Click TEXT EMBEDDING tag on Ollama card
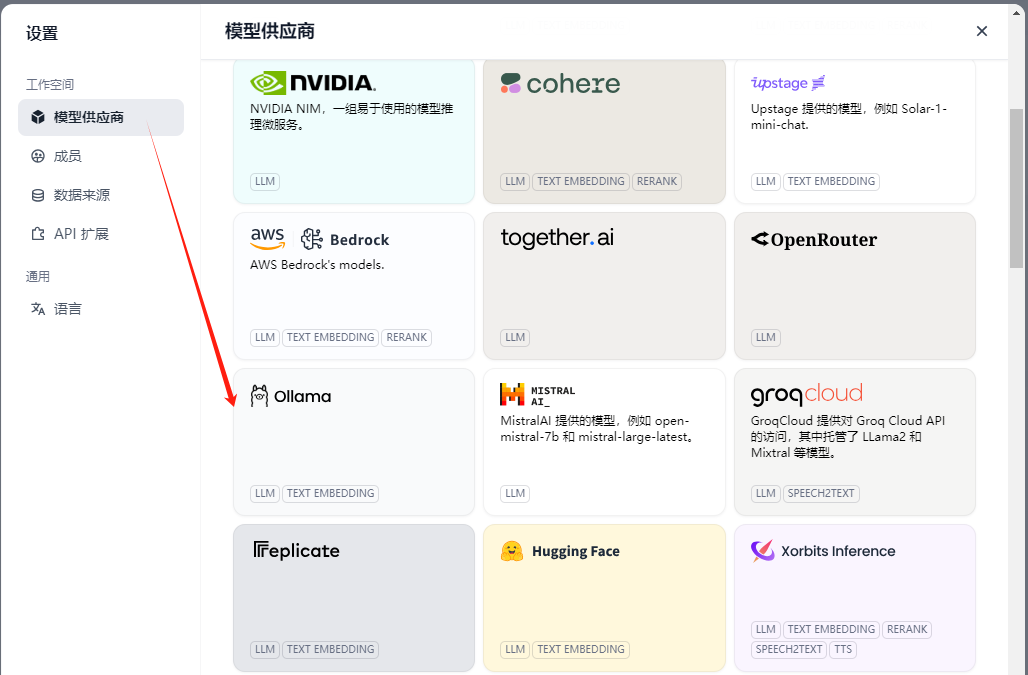The height and width of the screenshot is (675, 1028). pyautogui.click(x=330, y=493)
